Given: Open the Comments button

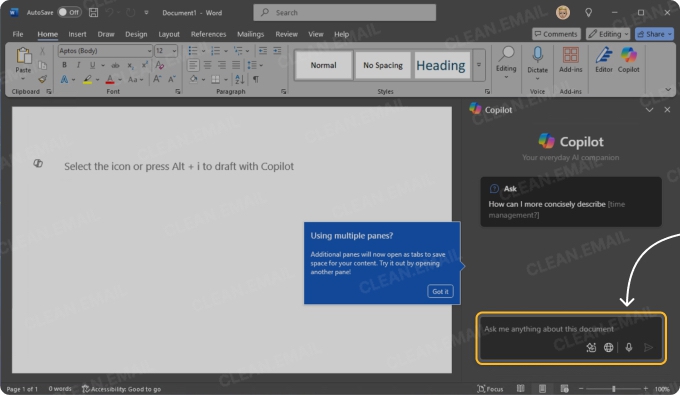Looking at the screenshot, I should [x=556, y=34].
